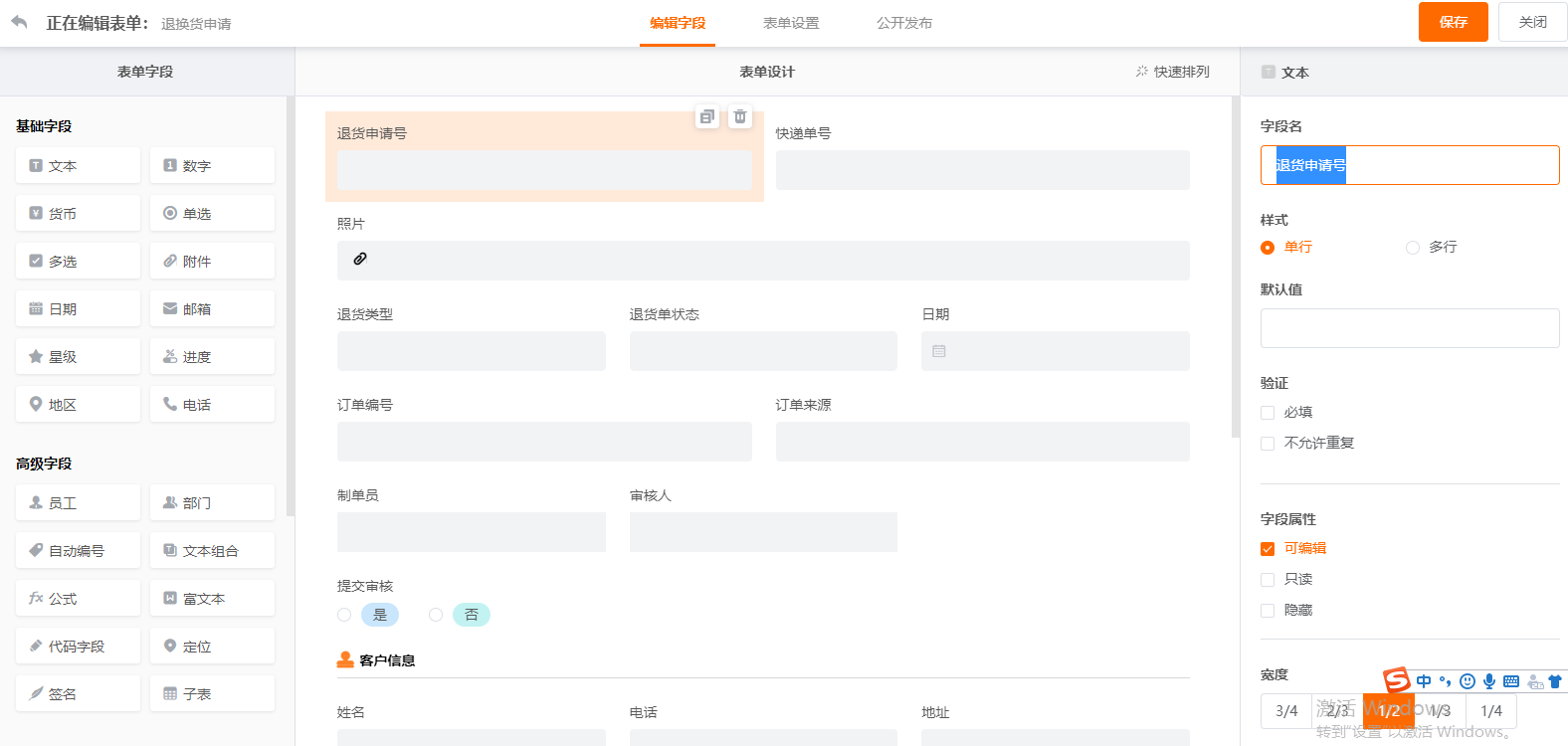
Task: Set width to 3/4
Action: [1286, 711]
